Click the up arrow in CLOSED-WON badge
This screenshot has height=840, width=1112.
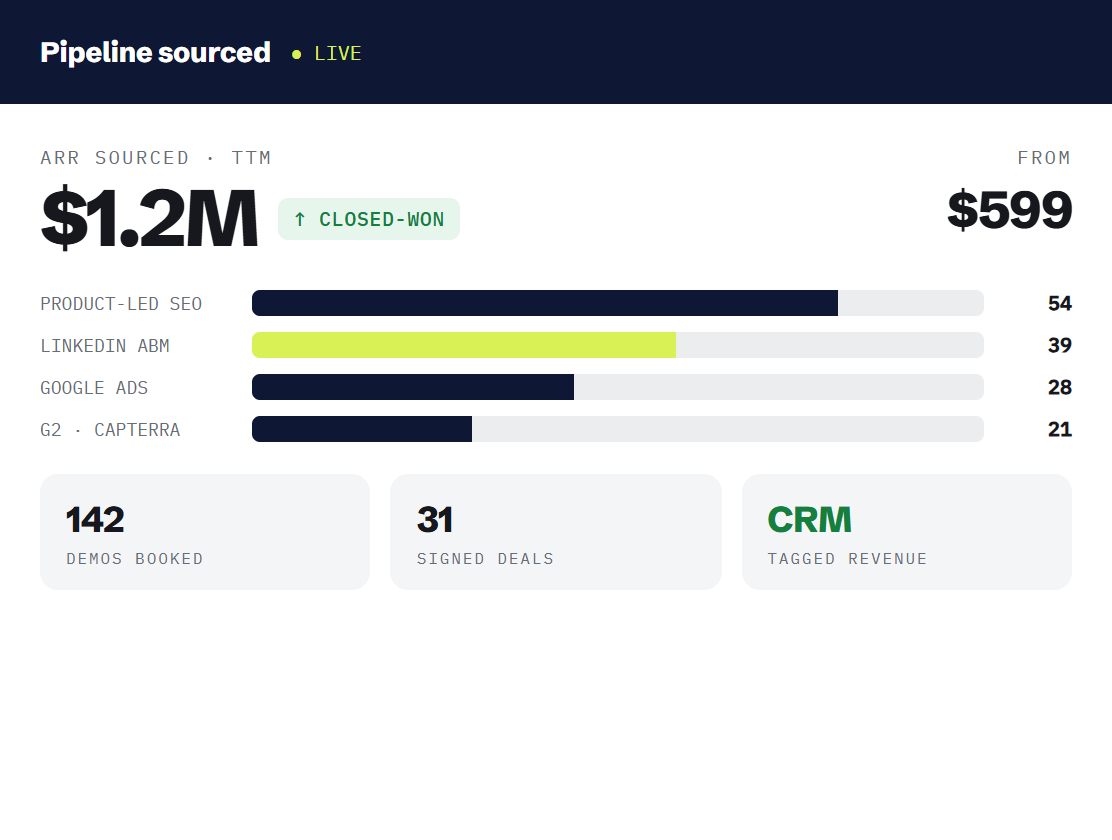pos(300,219)
